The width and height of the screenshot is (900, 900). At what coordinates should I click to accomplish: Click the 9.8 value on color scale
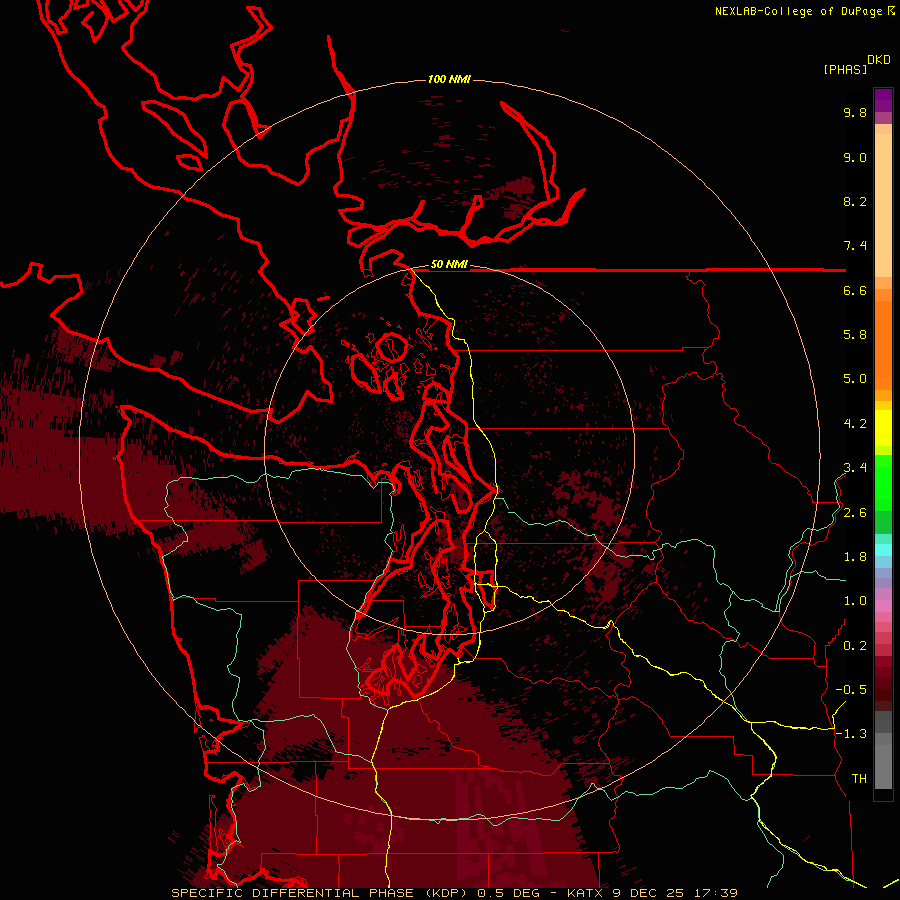point(855,112)
